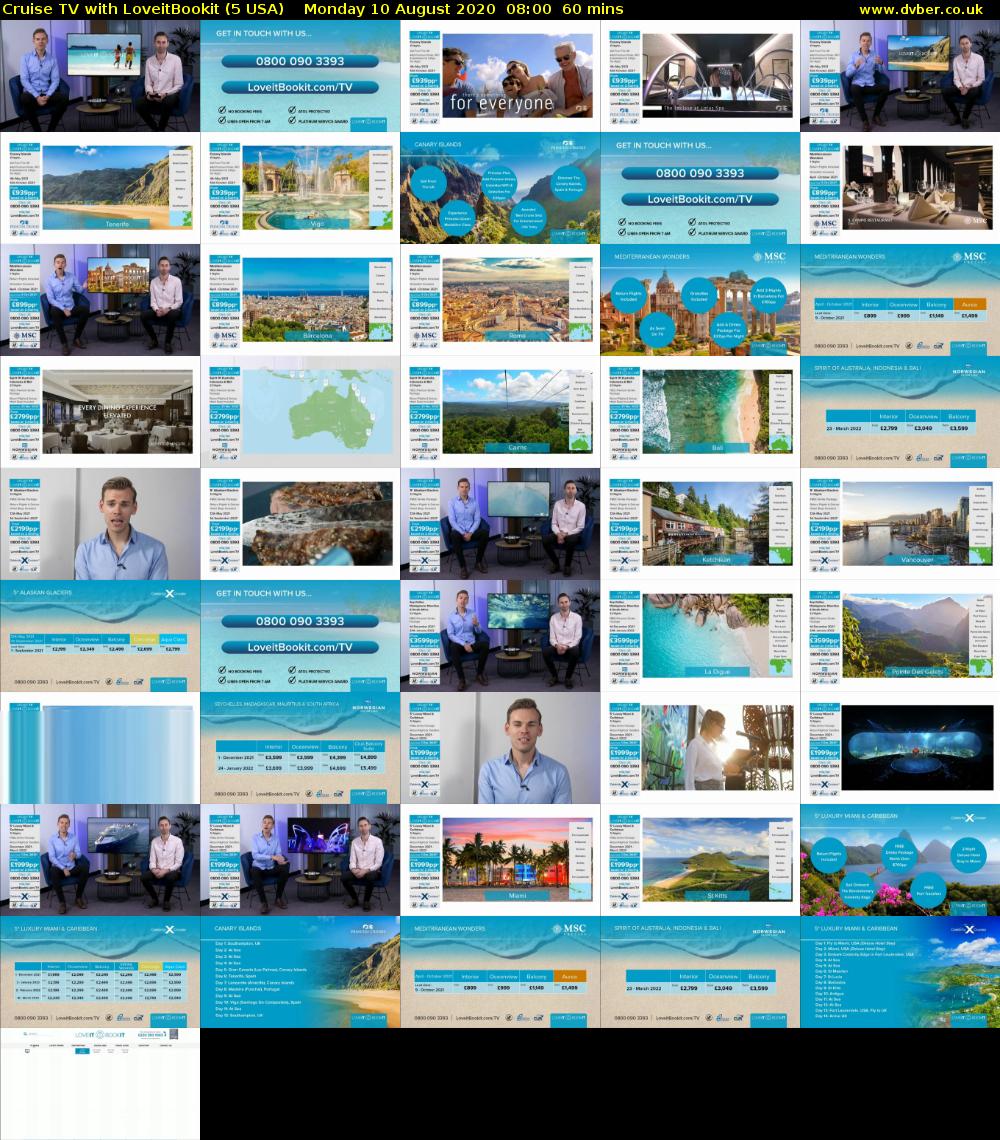Select the La Digue beach thumbnail
The image size is (1000, 1140).
[700, 635]
